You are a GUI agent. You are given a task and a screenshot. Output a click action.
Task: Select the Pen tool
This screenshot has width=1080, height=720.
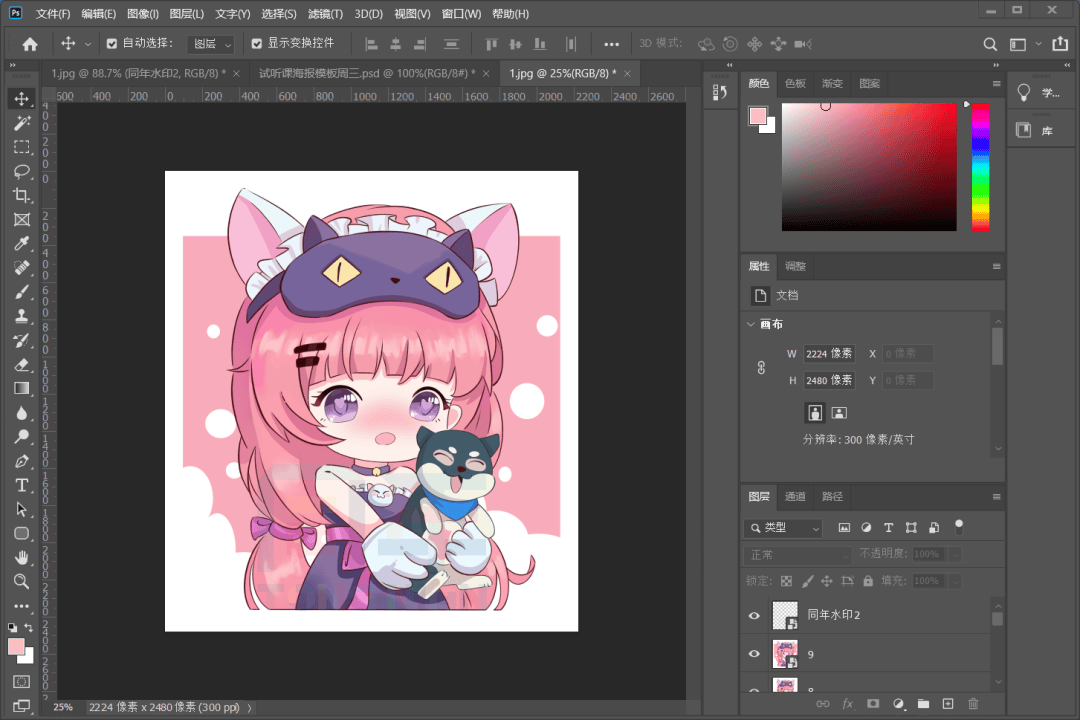[21, 461]
